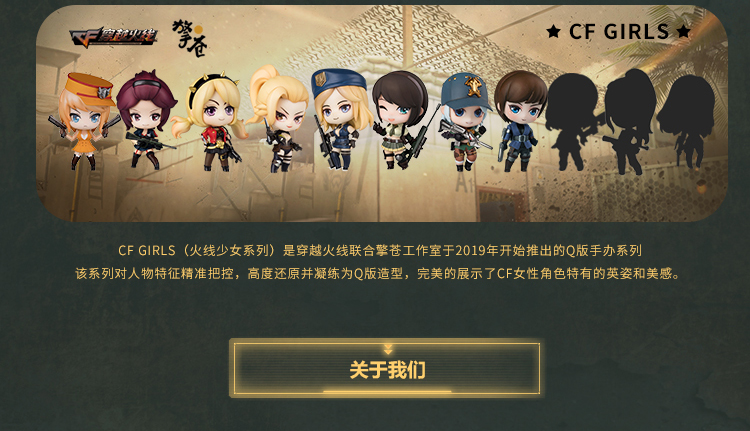Viewport: 750px width, 431px height.
Task: Click the second description line about Q版造型
Action: (378, 273)
